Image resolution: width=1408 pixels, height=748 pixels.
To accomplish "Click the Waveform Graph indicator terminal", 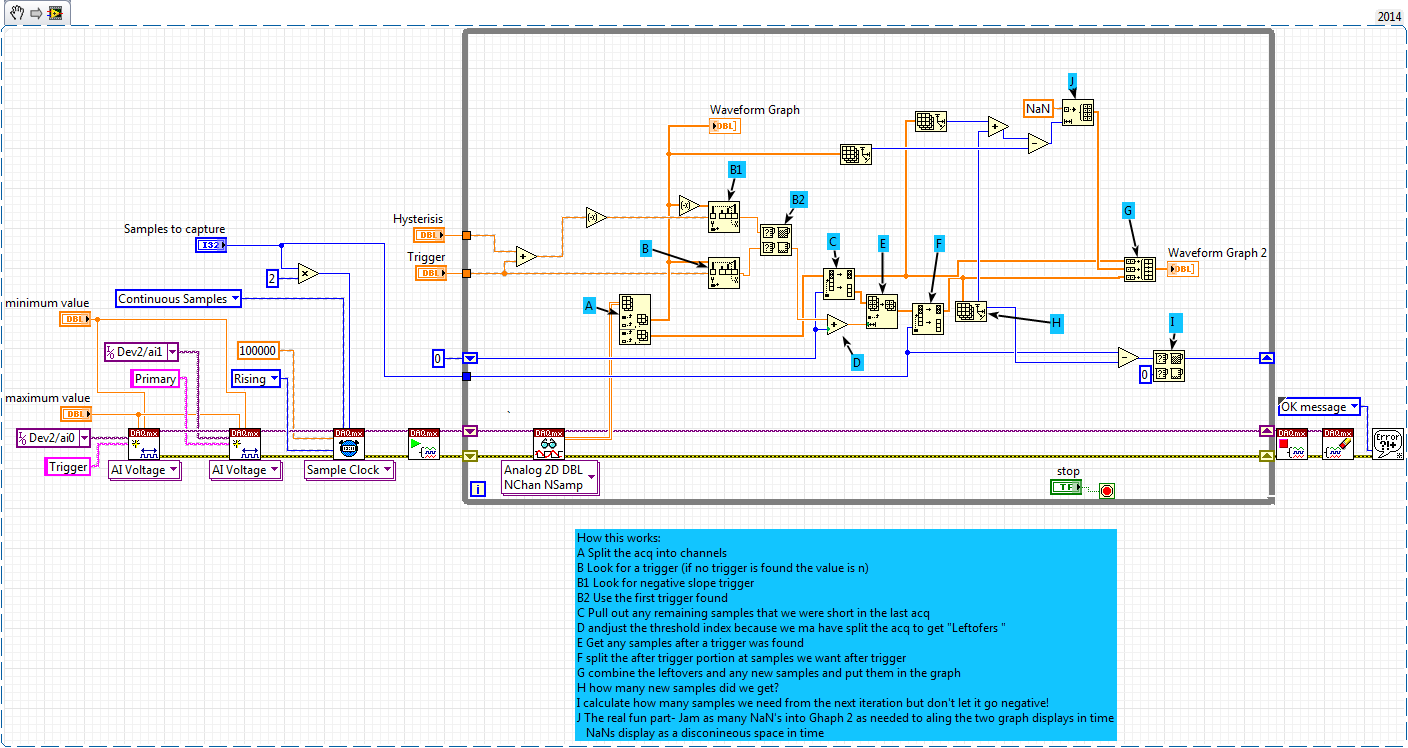I will [x=725, y=126].
